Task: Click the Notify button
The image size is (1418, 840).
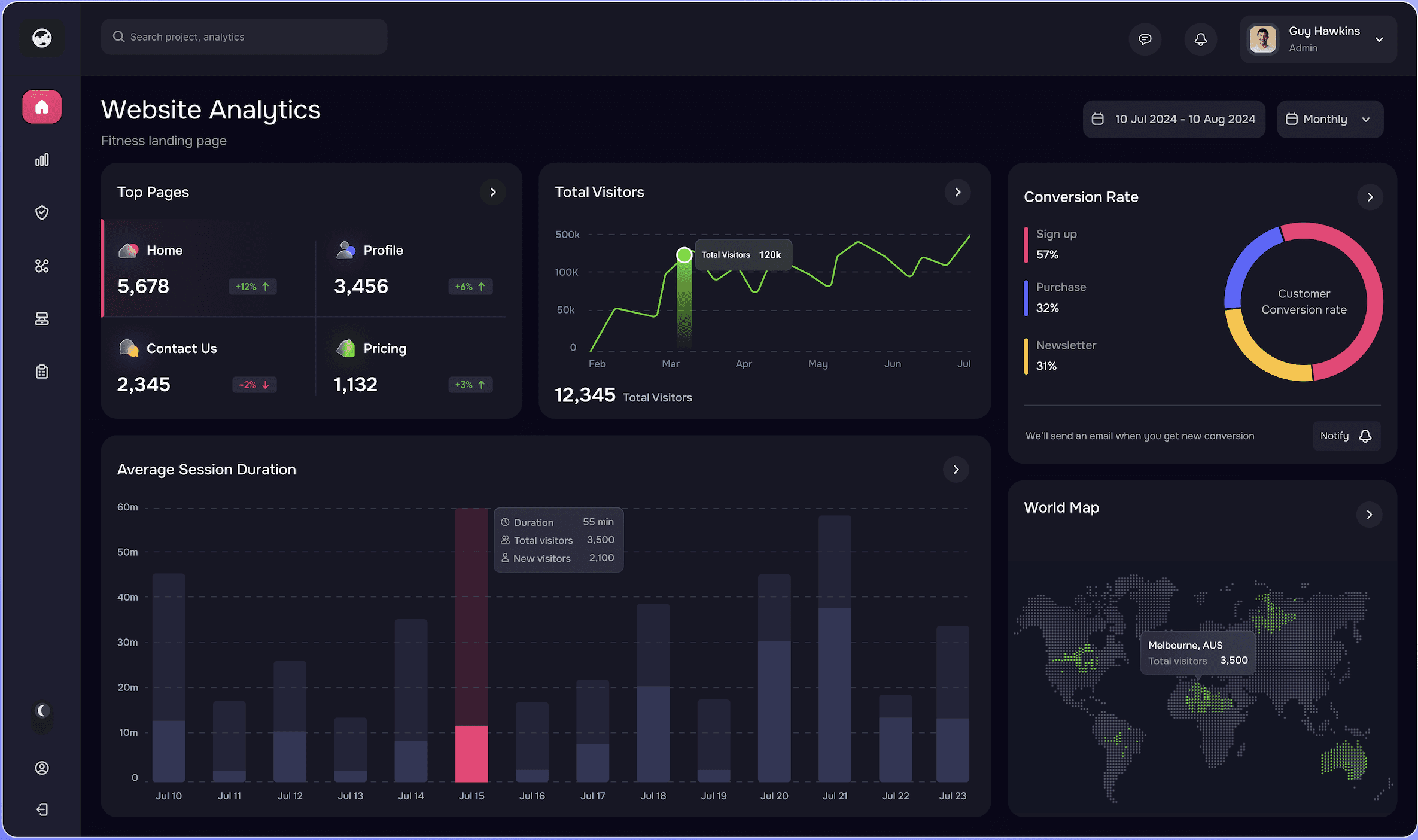Action: point(1346,436)
